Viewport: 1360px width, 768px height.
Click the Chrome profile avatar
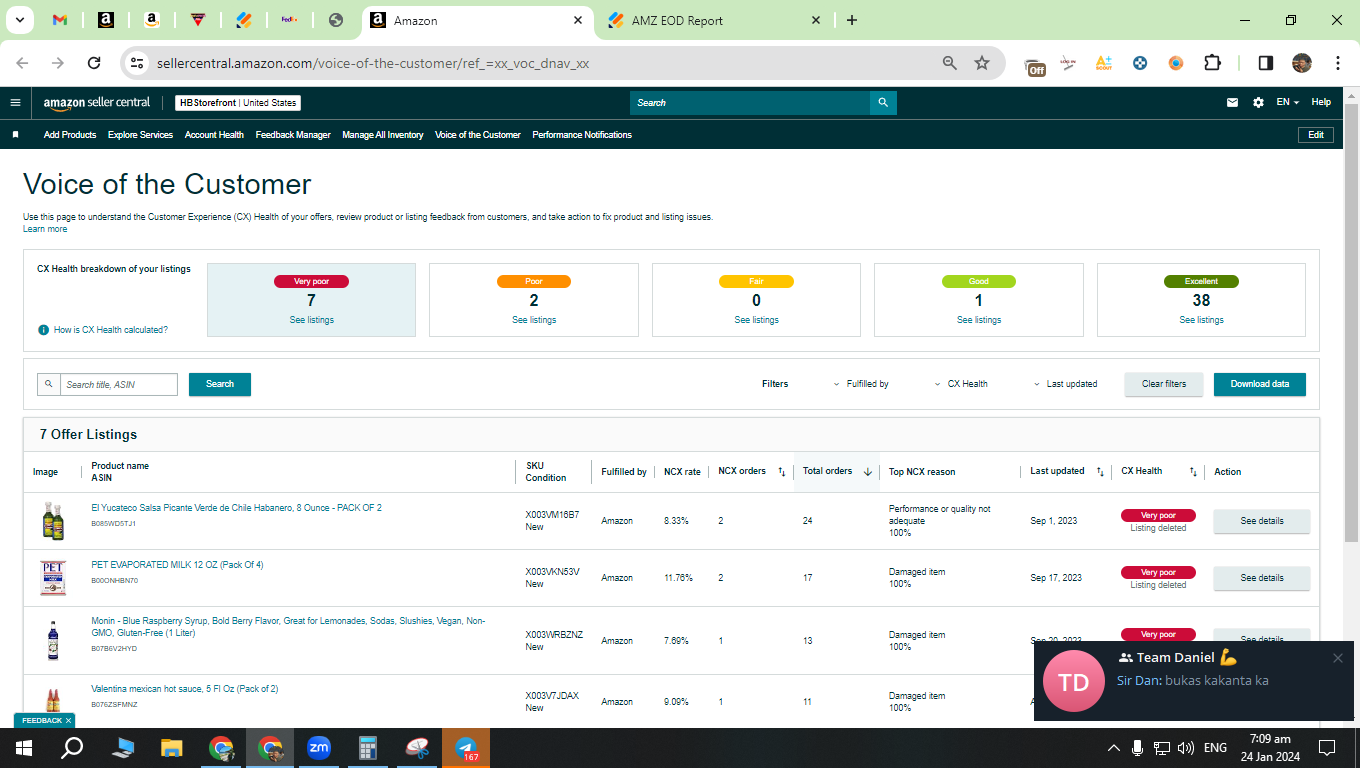click(1302, 63)
